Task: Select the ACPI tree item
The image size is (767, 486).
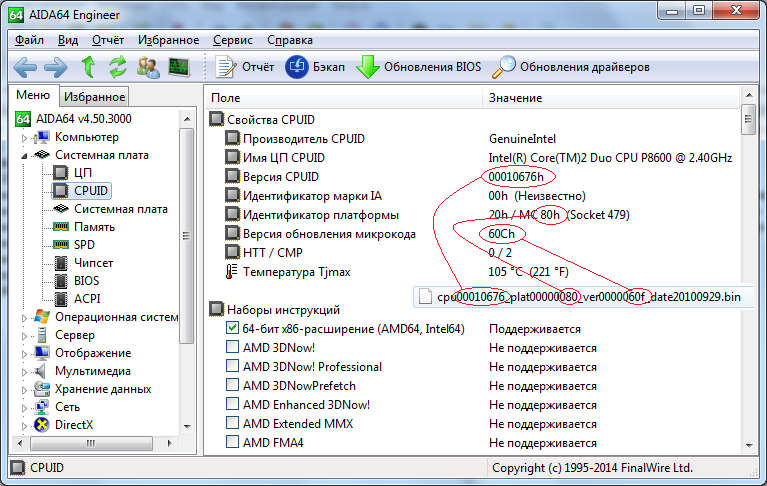Action: coord(87,298)
